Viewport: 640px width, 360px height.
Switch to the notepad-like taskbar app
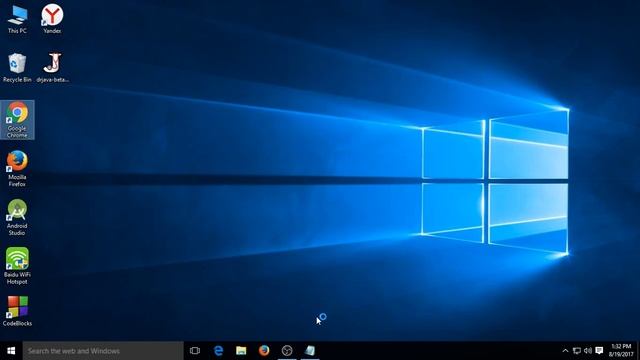310,351
